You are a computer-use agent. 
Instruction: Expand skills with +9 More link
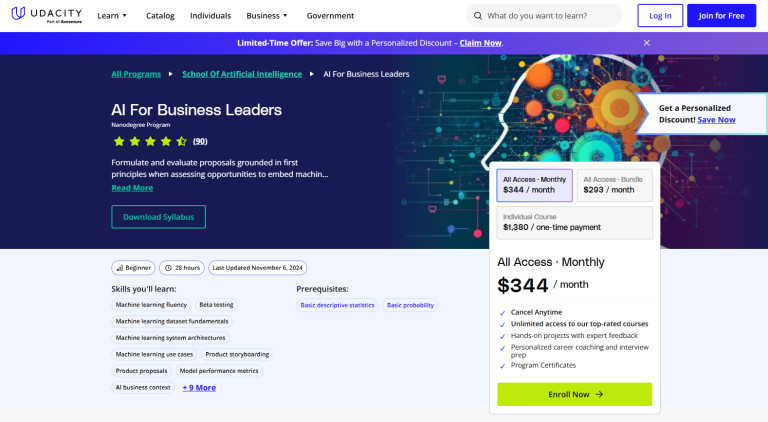pos(199,388)
